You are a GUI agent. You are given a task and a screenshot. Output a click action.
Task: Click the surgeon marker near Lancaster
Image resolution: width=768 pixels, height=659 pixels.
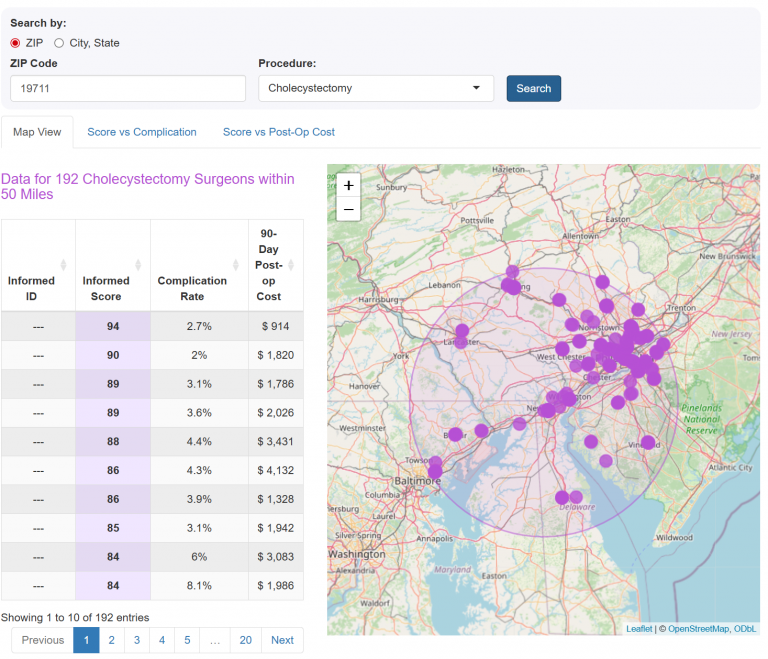click(462, 331)
